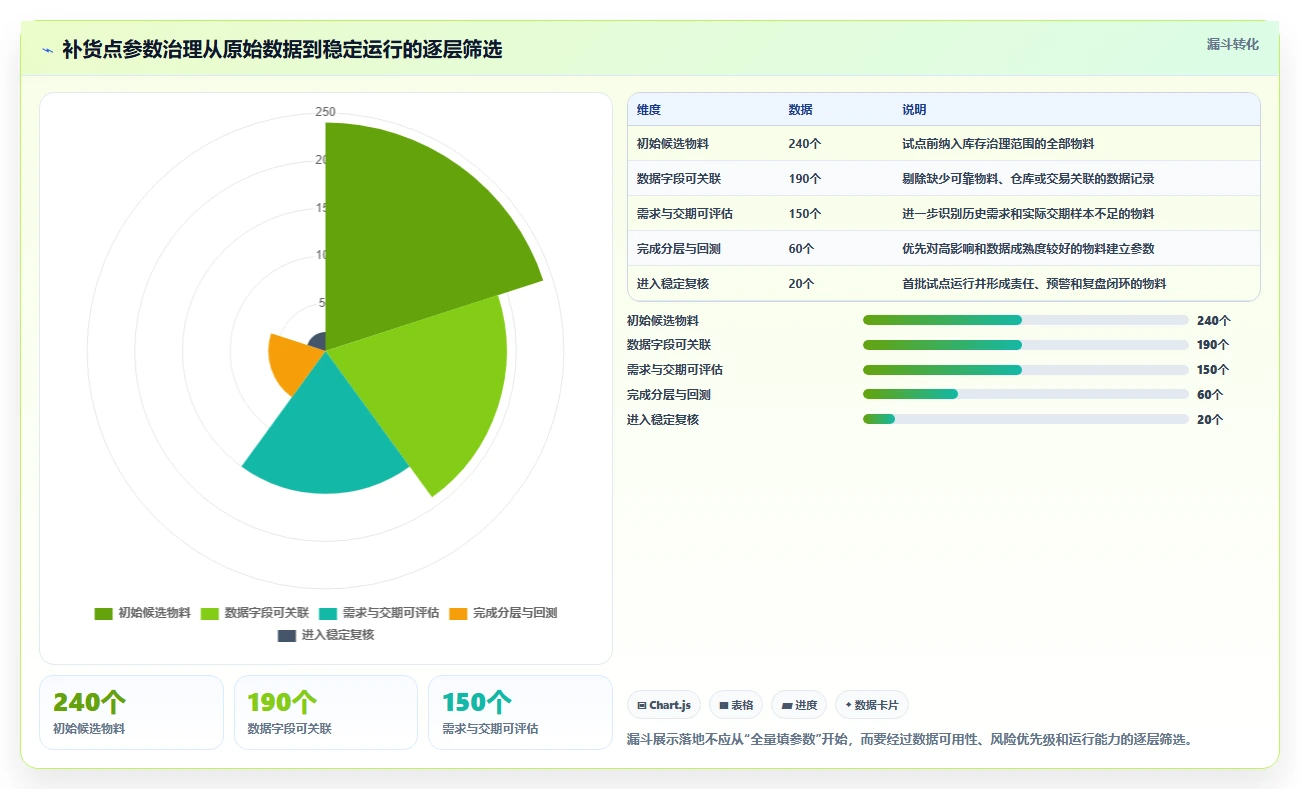Click the footer note starting with 漏斗展示落地
The height and width of the screenshot is (789, 1300).
pyautogui.click(x=910, y=740)
